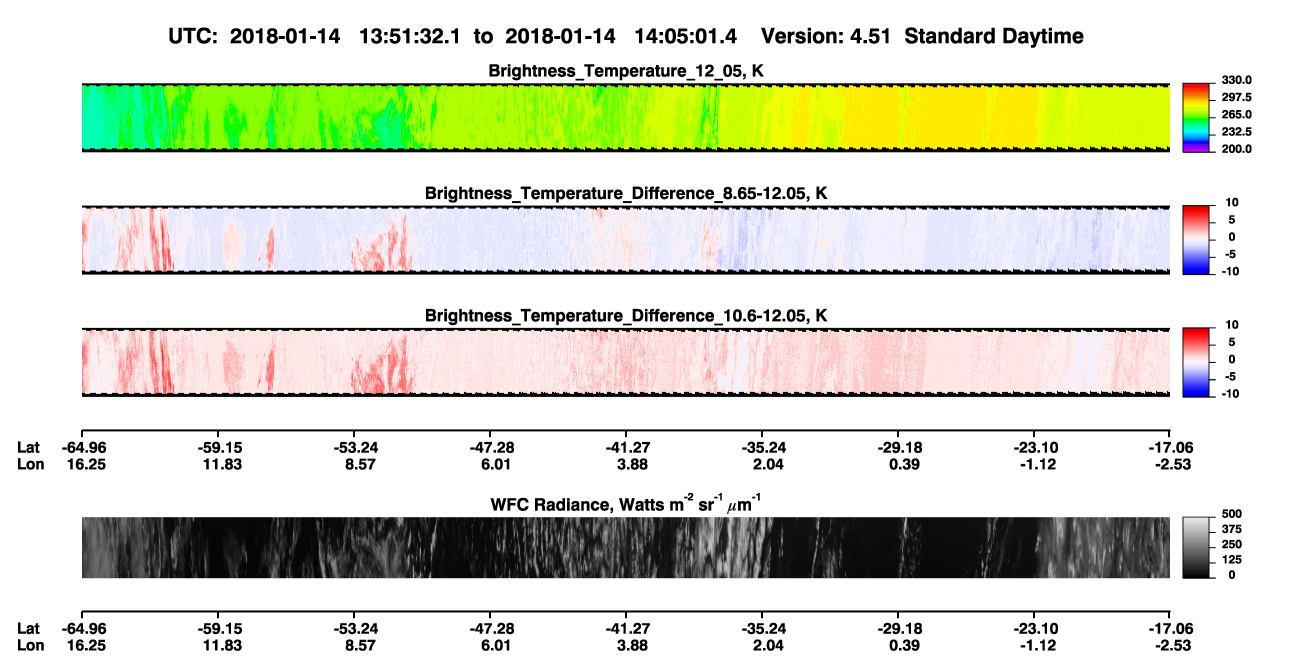Click the 10.6-12.05 difference image strip
The image size is (1300, 667).
625,362
